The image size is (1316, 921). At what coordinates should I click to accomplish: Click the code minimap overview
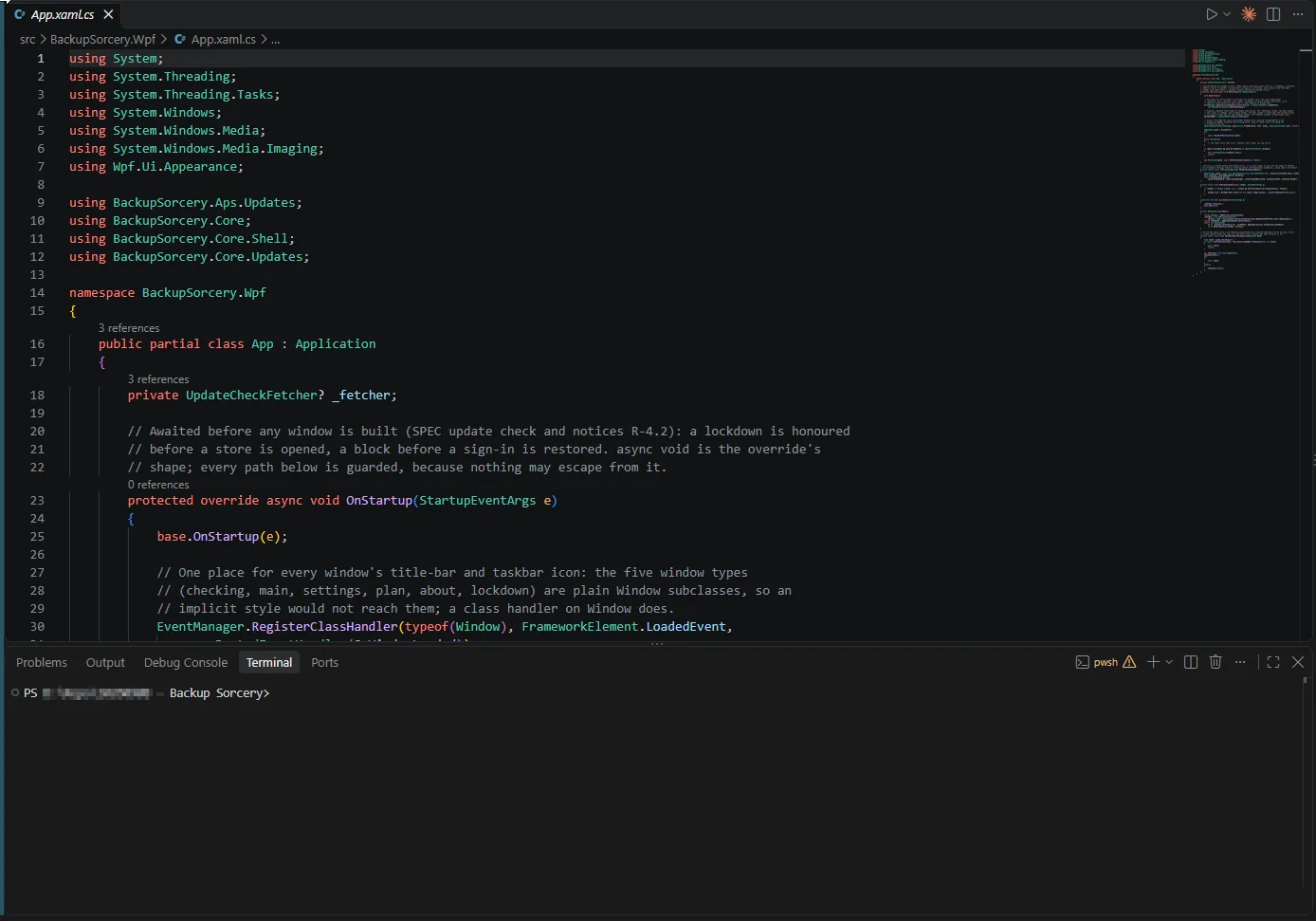coord(1246,161)
